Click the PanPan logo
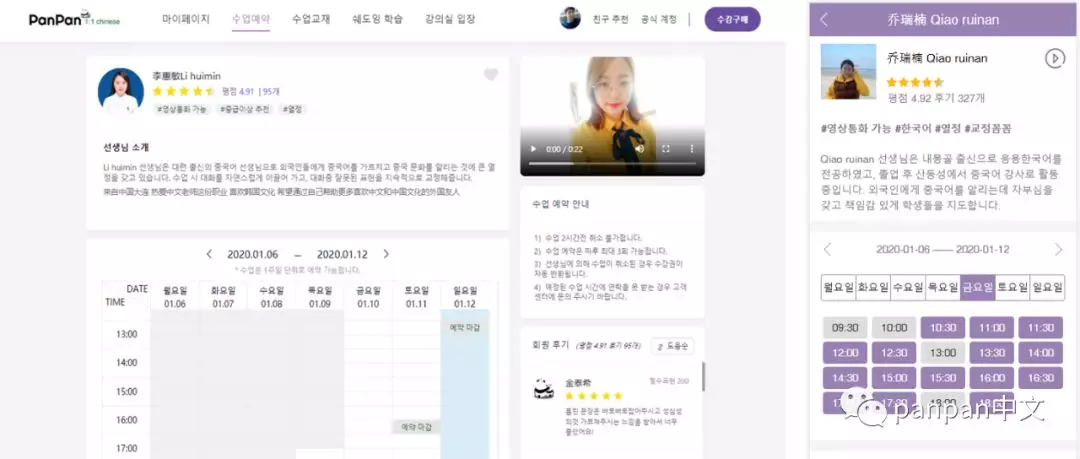Screen dimensions: 1080x459 (x=74, y=19)
